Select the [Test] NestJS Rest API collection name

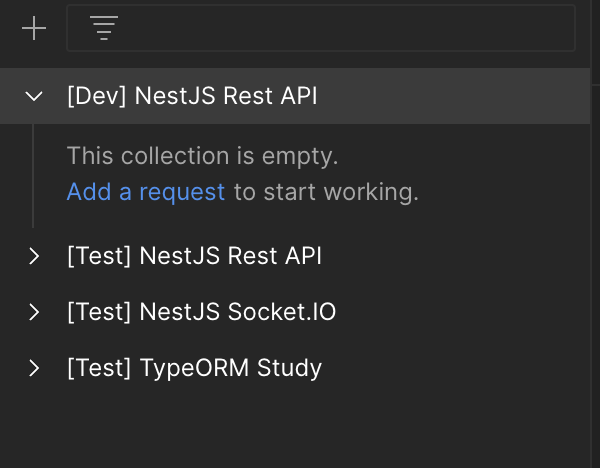(194, 256)
